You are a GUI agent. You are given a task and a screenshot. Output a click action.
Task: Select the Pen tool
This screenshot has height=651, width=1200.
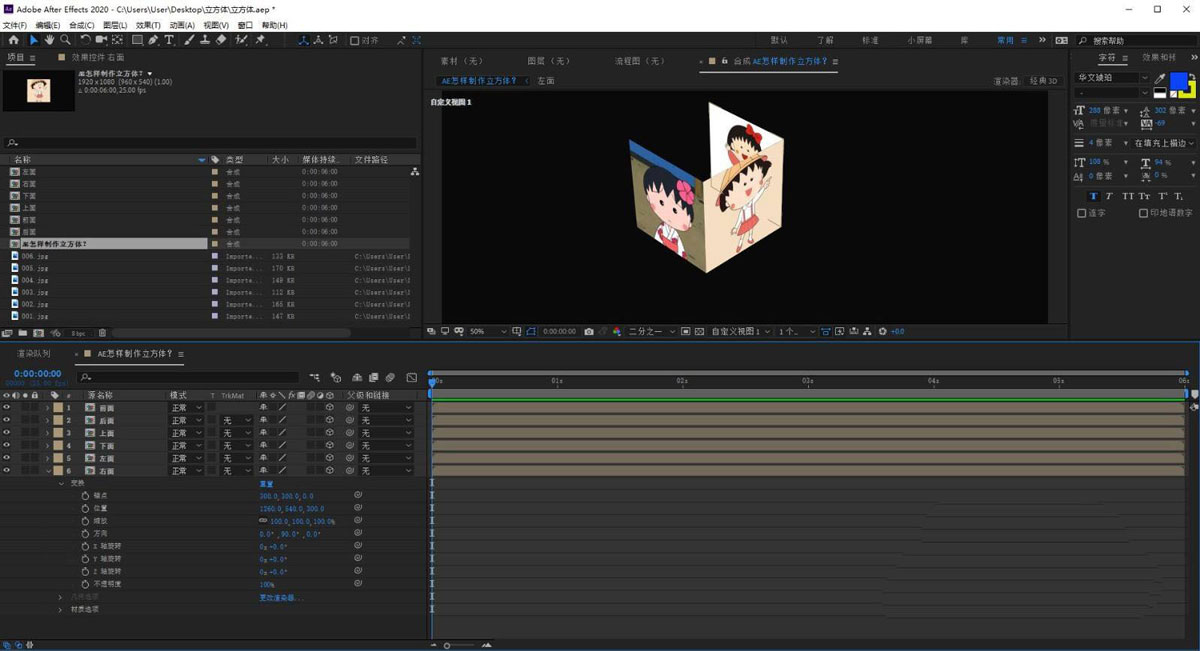click(x=154, y=40)
